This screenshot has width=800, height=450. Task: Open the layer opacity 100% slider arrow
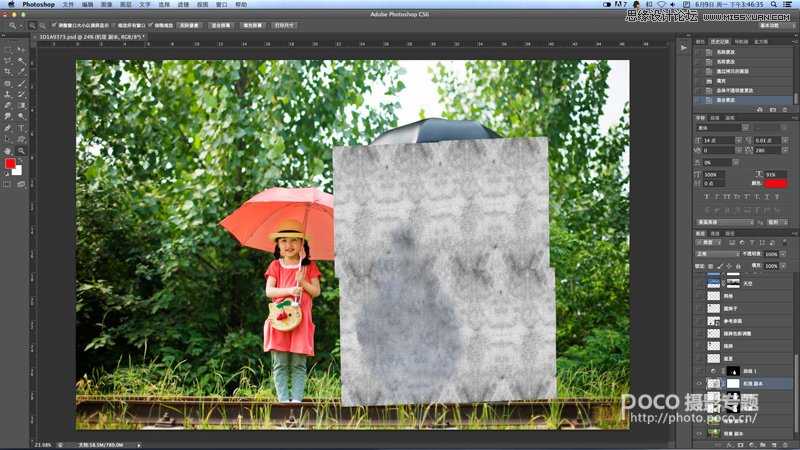tap(783, 254)
